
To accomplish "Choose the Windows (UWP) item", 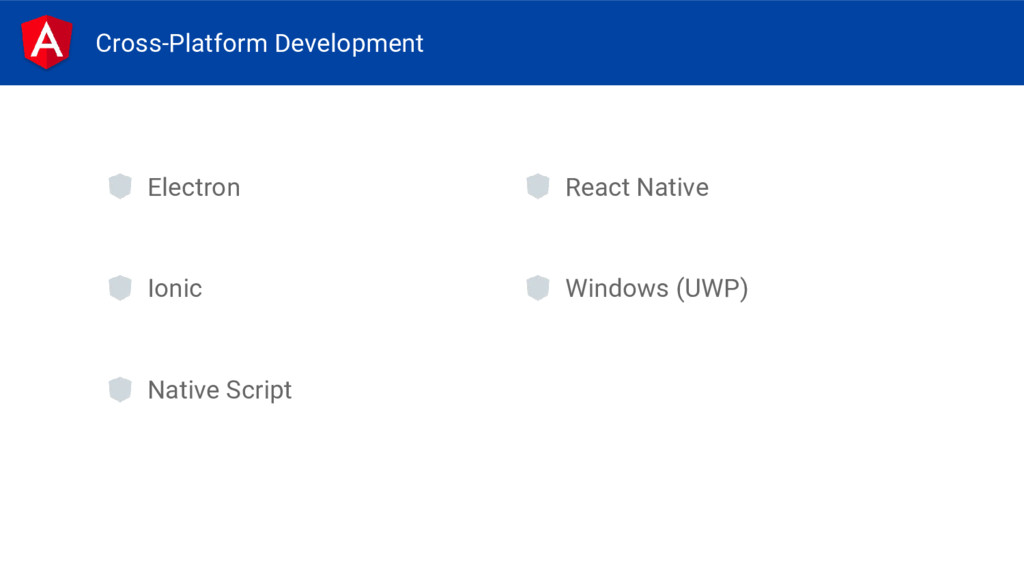I will tap(657, 289).
